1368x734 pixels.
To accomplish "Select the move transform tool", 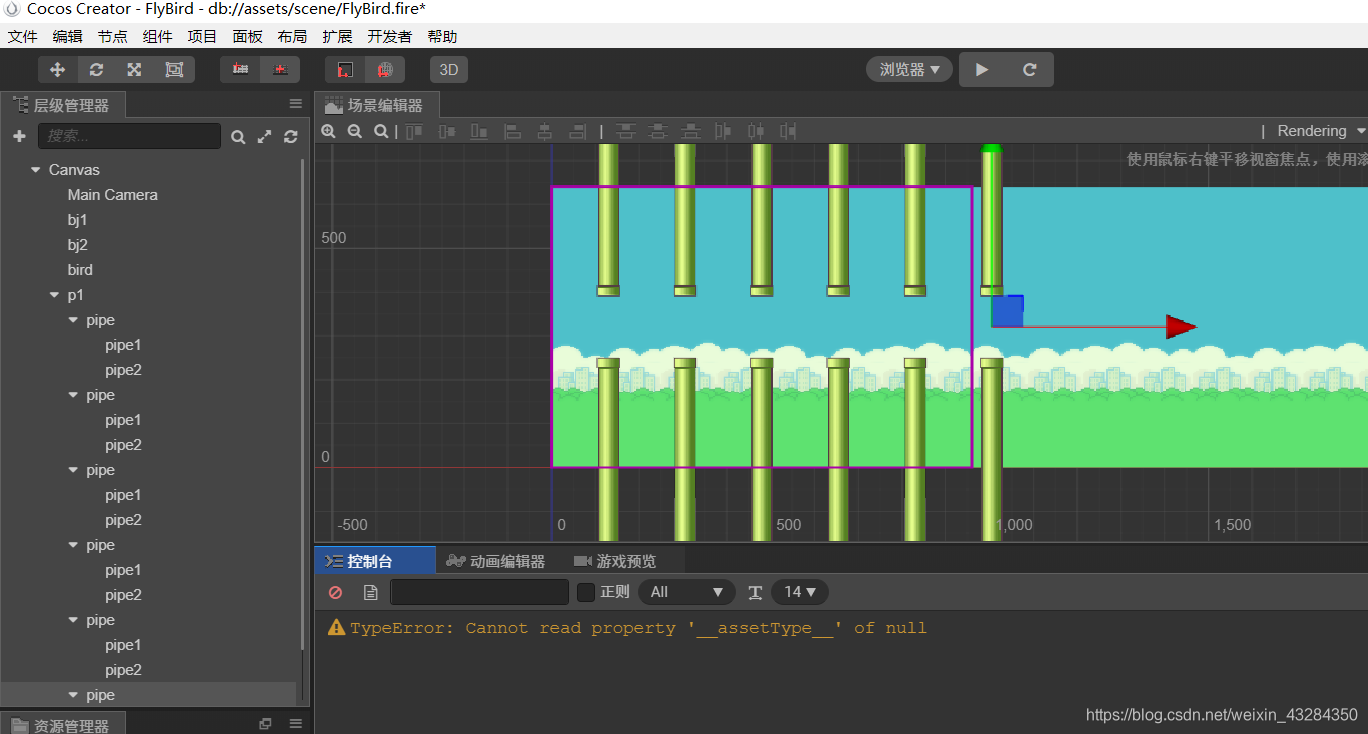I will click(x=57, y=70).
